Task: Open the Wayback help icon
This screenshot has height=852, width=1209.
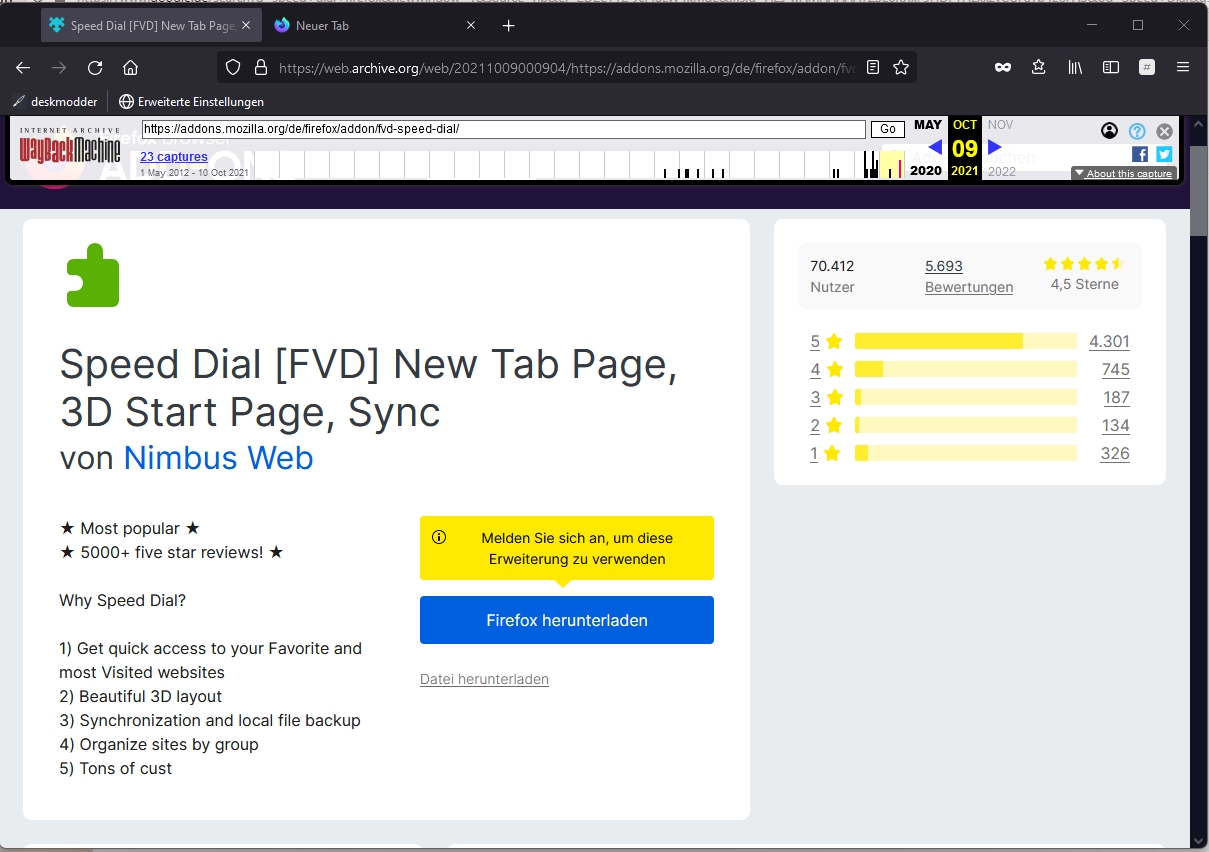Action: coord(1137,131)
